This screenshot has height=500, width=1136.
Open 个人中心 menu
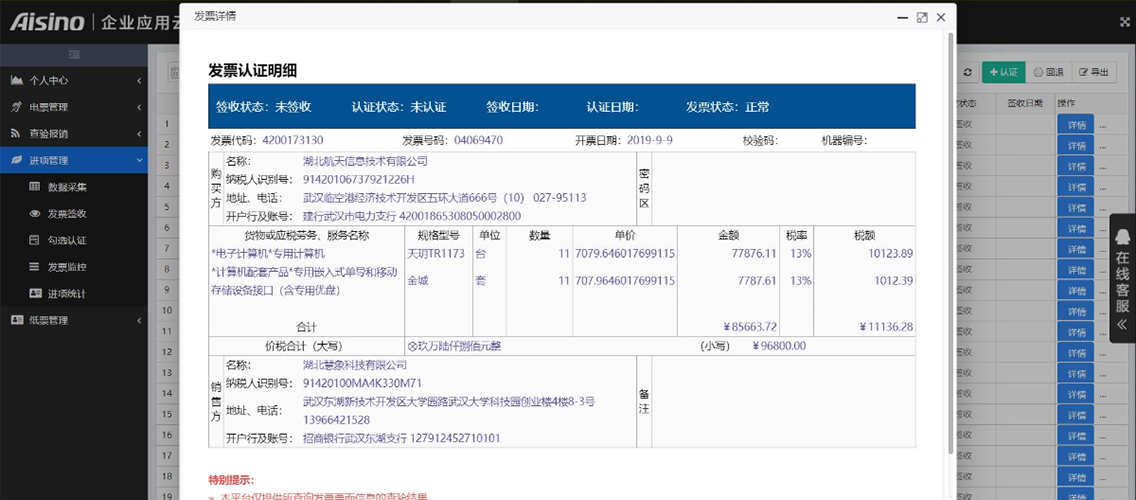pyautogui.click(x=74, y=80)
